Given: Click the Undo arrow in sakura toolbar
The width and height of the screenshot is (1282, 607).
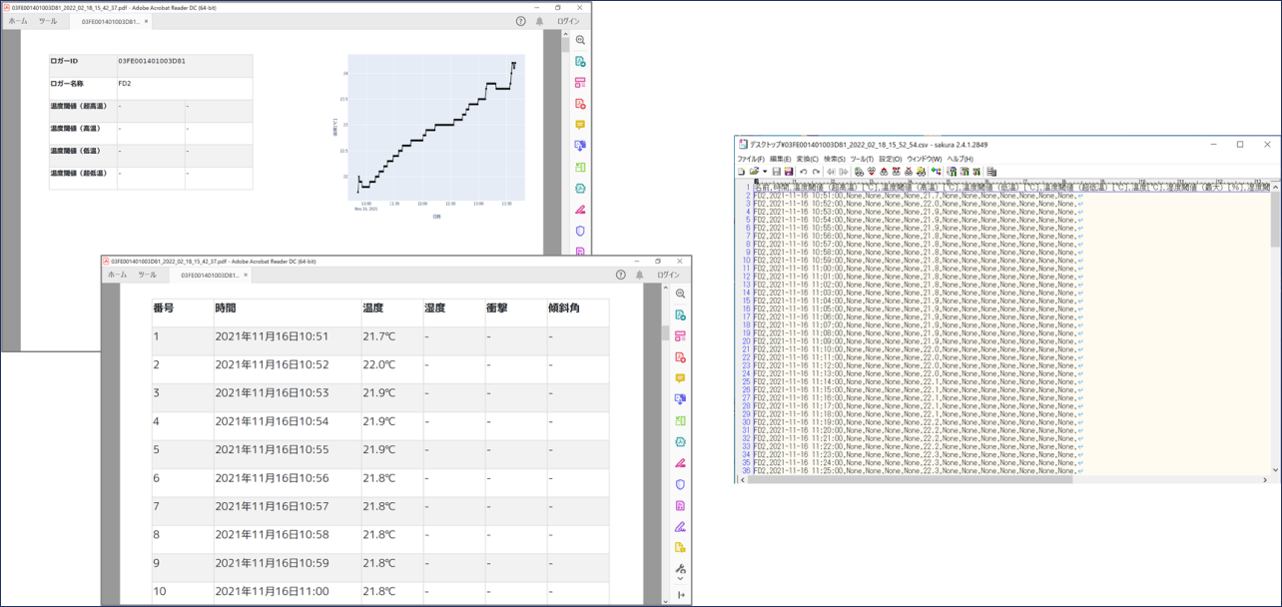Looking at the screenshot, I should [802, 172].
